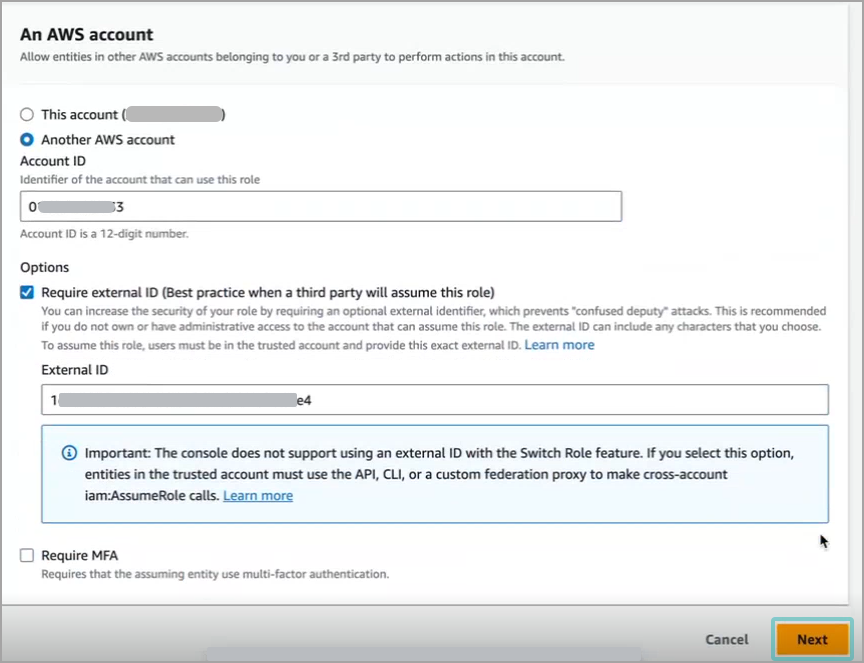Screen dimensions: 864x663
Task: Click Cancel to dismiss the role setup
Action: click(x=726, y=640)
